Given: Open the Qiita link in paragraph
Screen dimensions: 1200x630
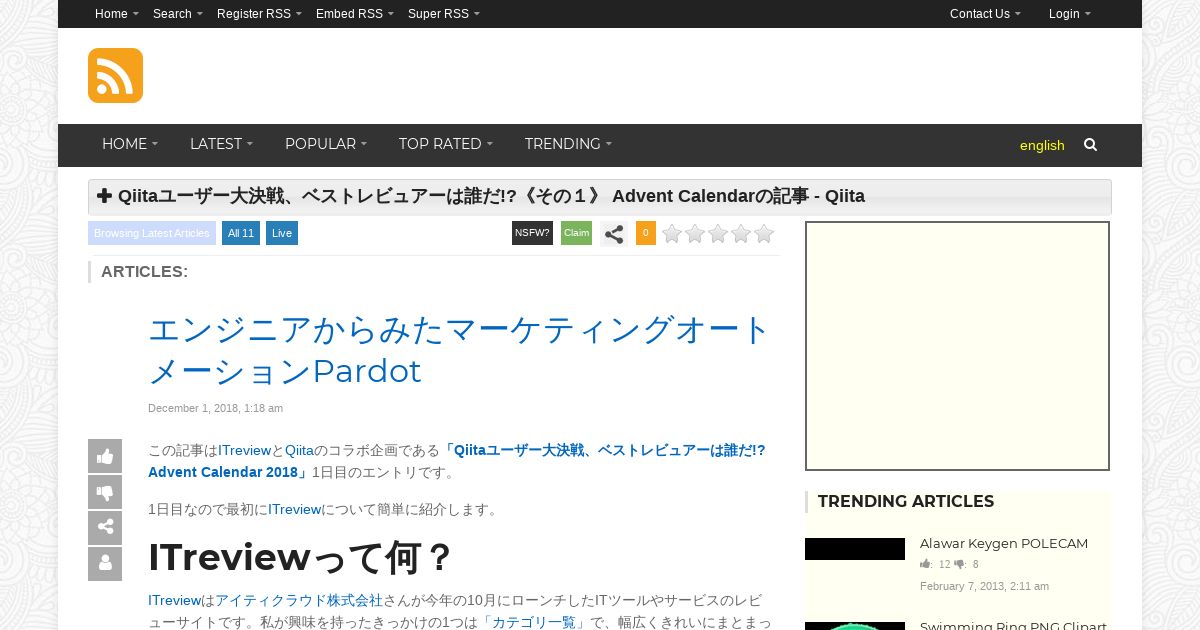Looking at the screenshot, I should tap(299, 451).
